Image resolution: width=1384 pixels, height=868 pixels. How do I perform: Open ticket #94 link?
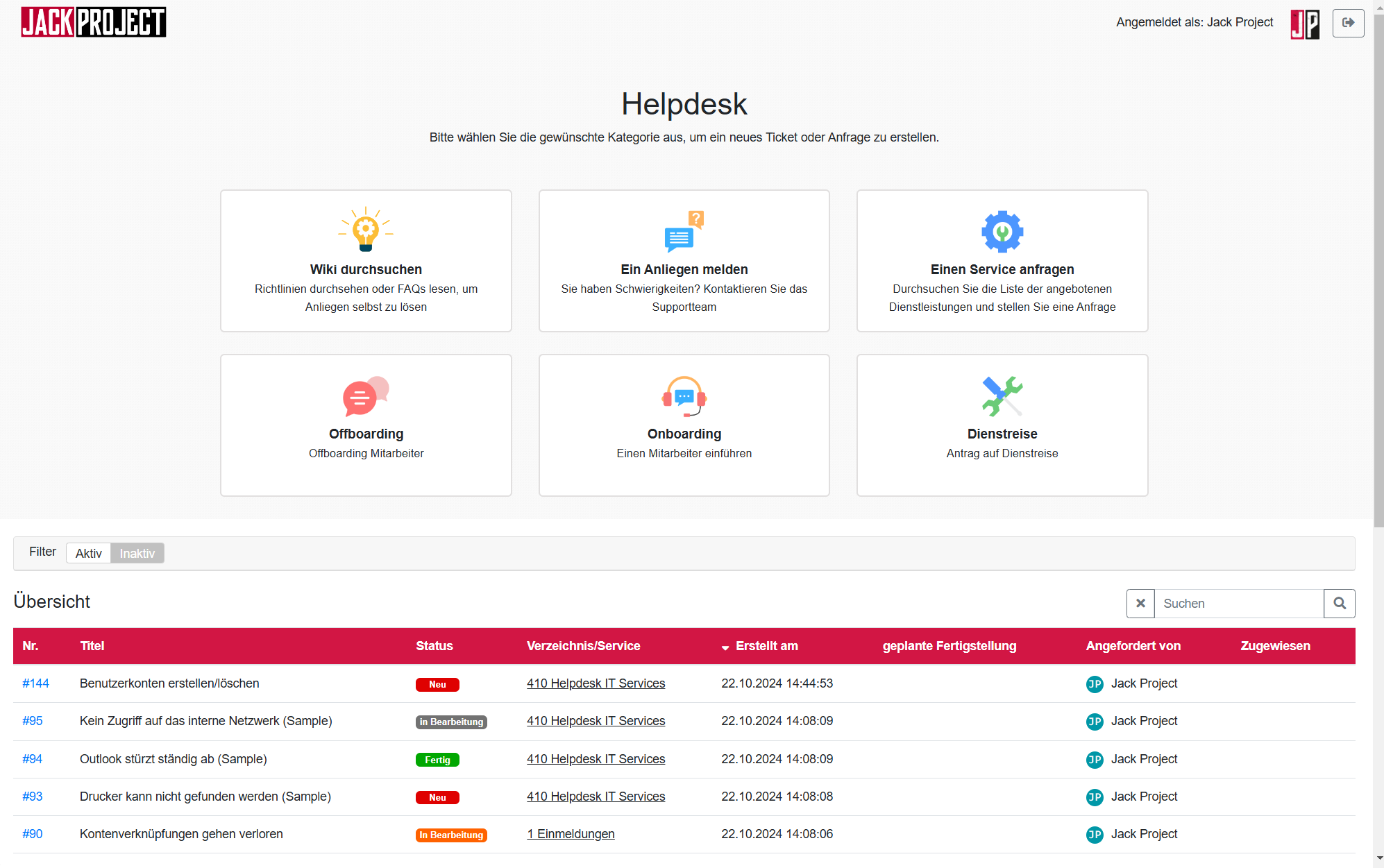pos(32,759)
